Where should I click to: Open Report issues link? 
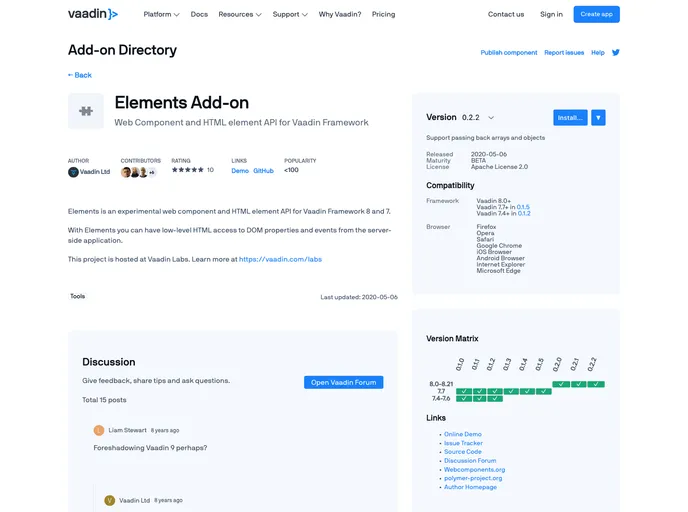click(564, 53)
